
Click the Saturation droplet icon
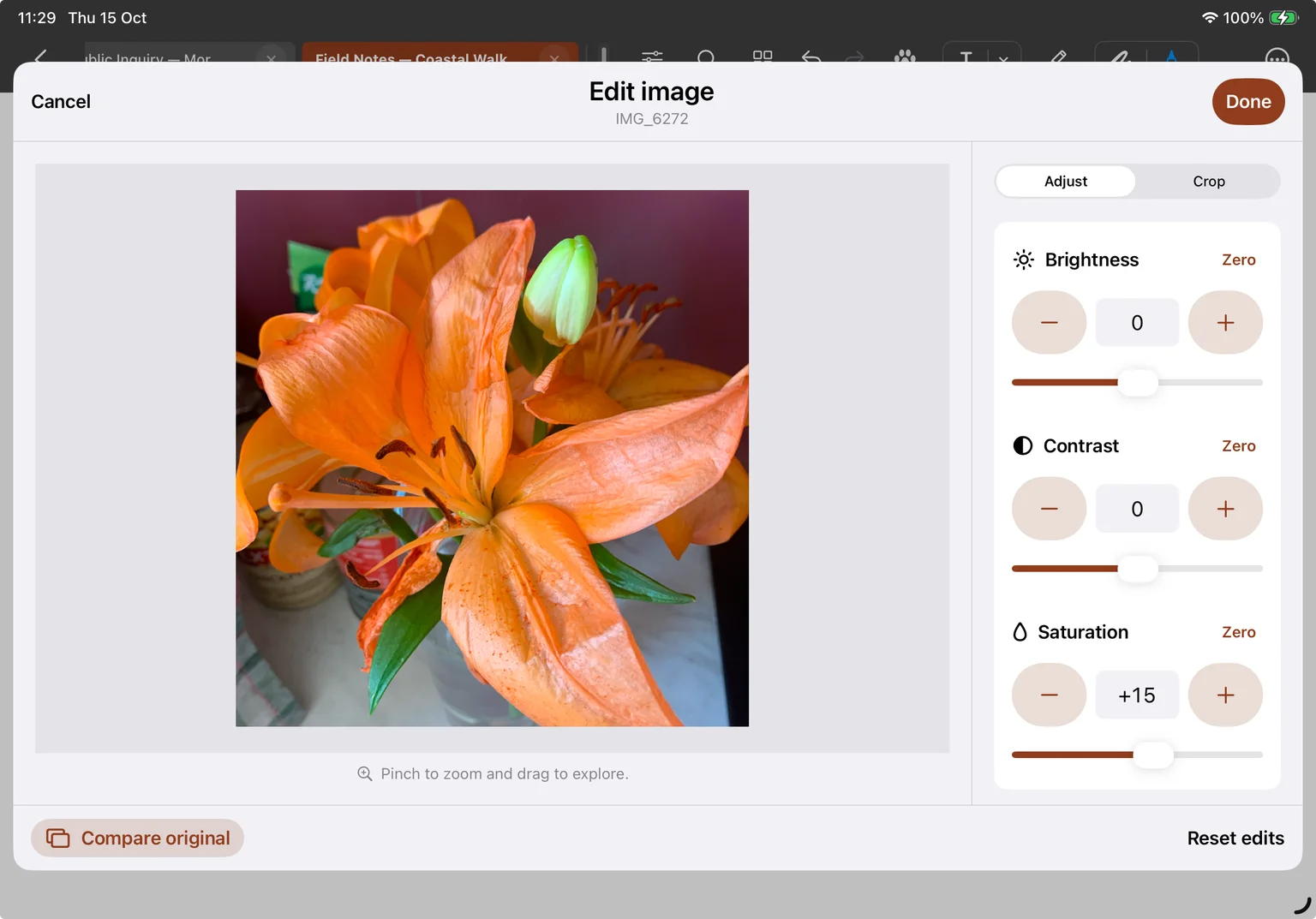tap(1020, 632)
